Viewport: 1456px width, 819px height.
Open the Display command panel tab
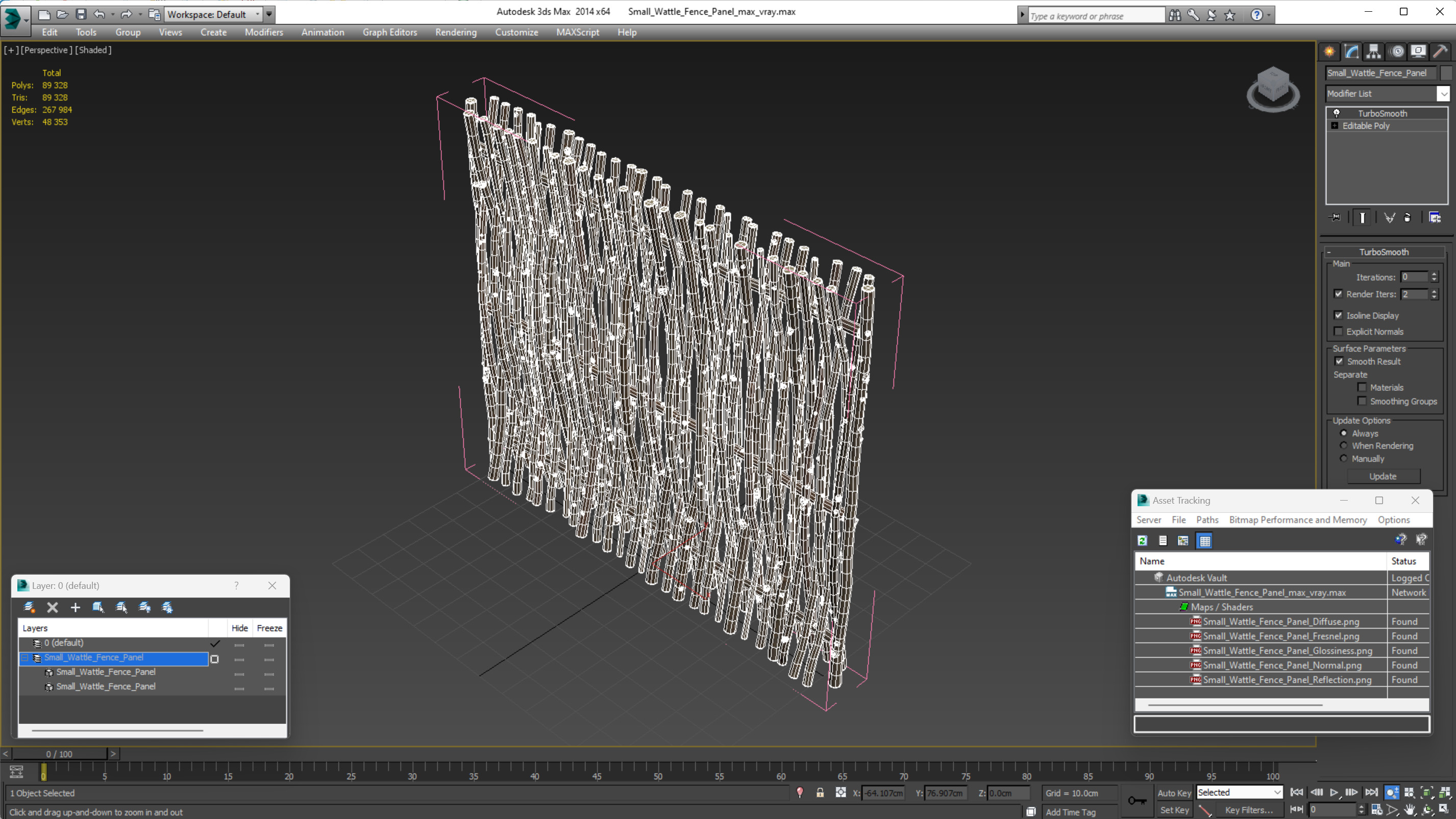pyautogui.click(x=1418, y=52)
